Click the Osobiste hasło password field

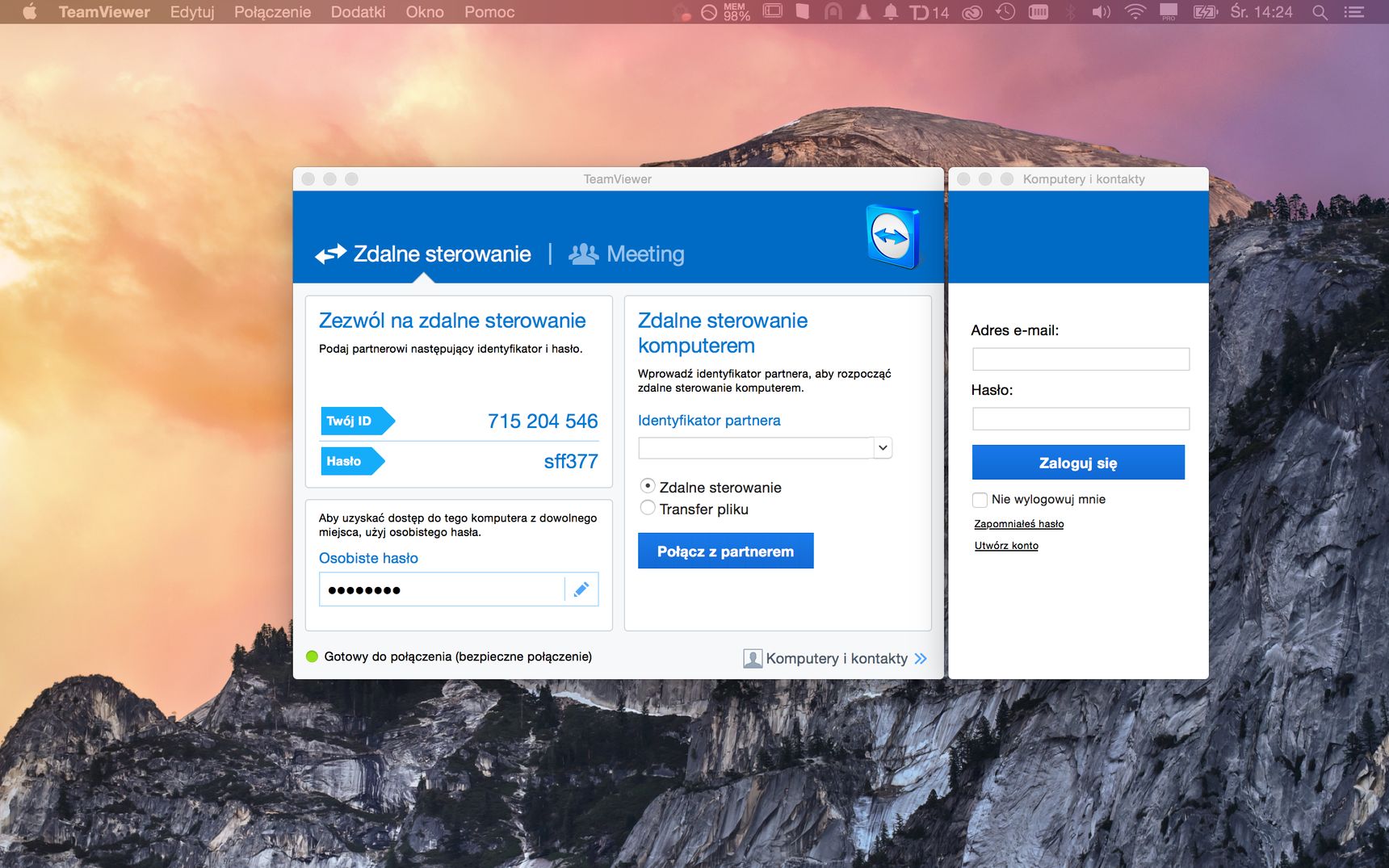[x=442, y=589]
